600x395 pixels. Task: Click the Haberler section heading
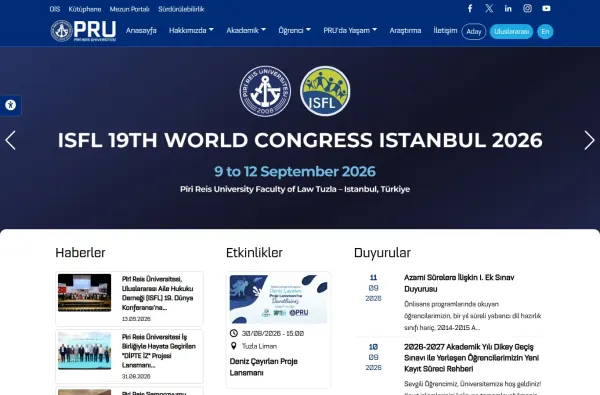click(x=80, y=253)
